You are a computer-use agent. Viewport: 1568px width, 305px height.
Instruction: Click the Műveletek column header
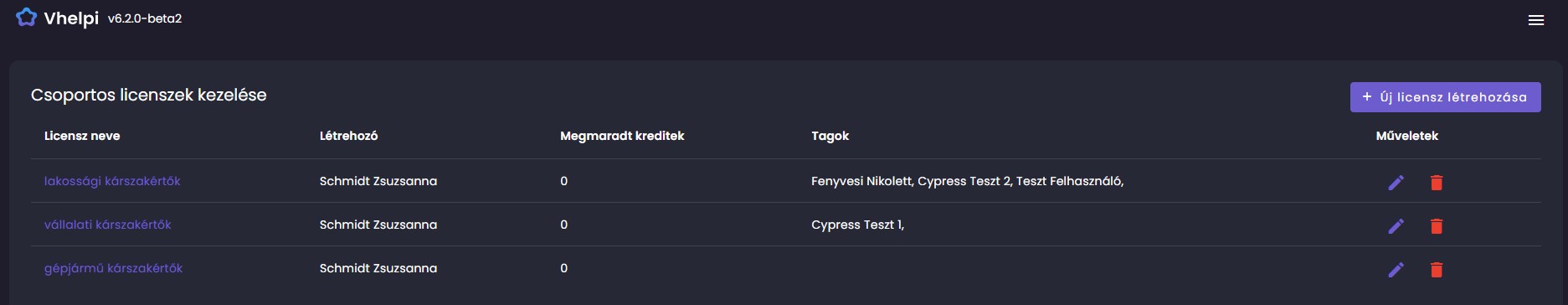1406,136
